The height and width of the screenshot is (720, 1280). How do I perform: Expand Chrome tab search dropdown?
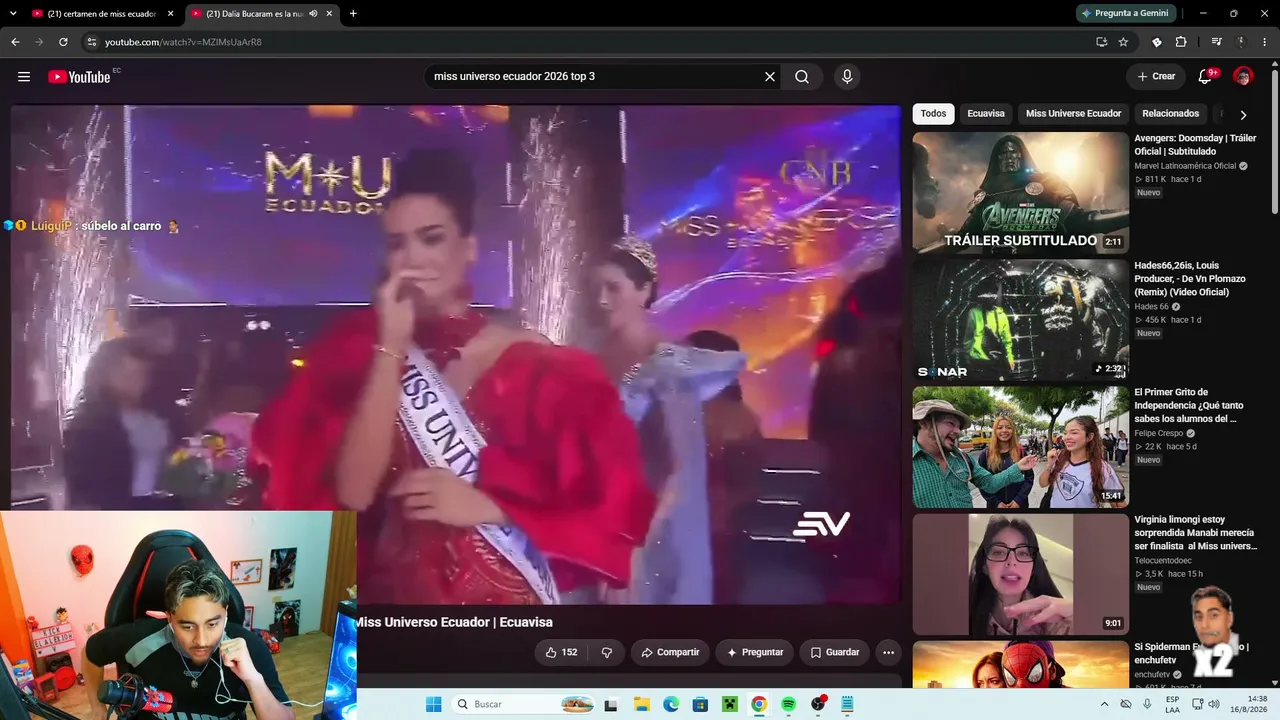pyautogui.click(x=13, y=14)
